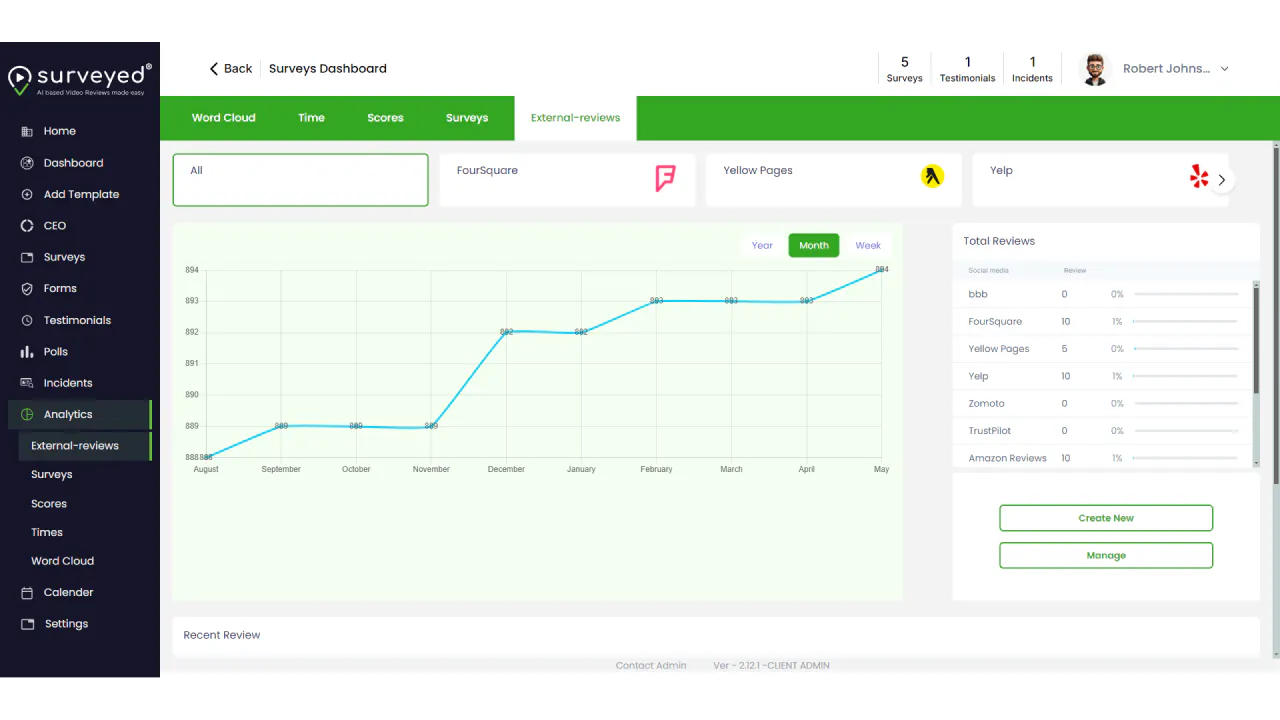Select the Month chart range
1280x720 pixels.
(x=814, y=245)
